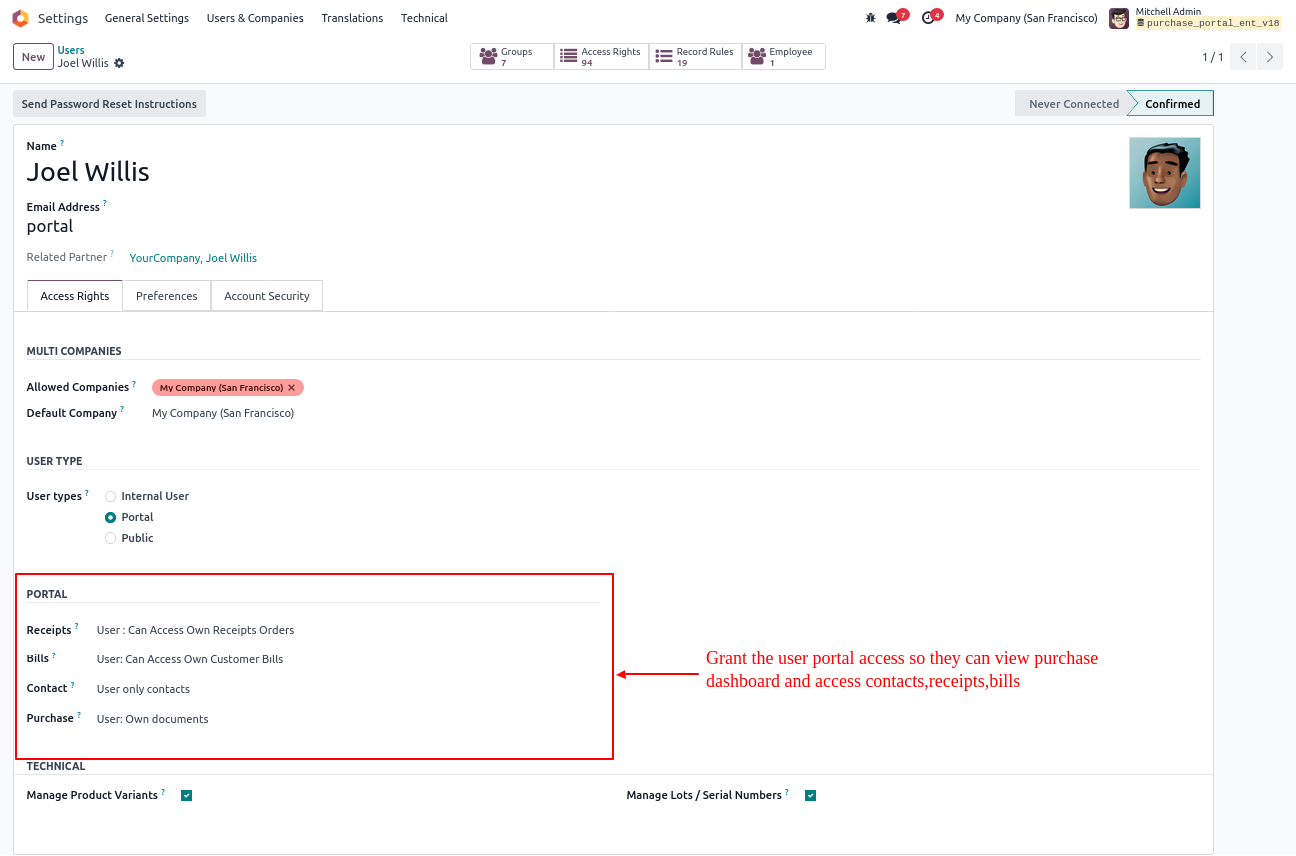Open the chat messages icon

point(894,18)
